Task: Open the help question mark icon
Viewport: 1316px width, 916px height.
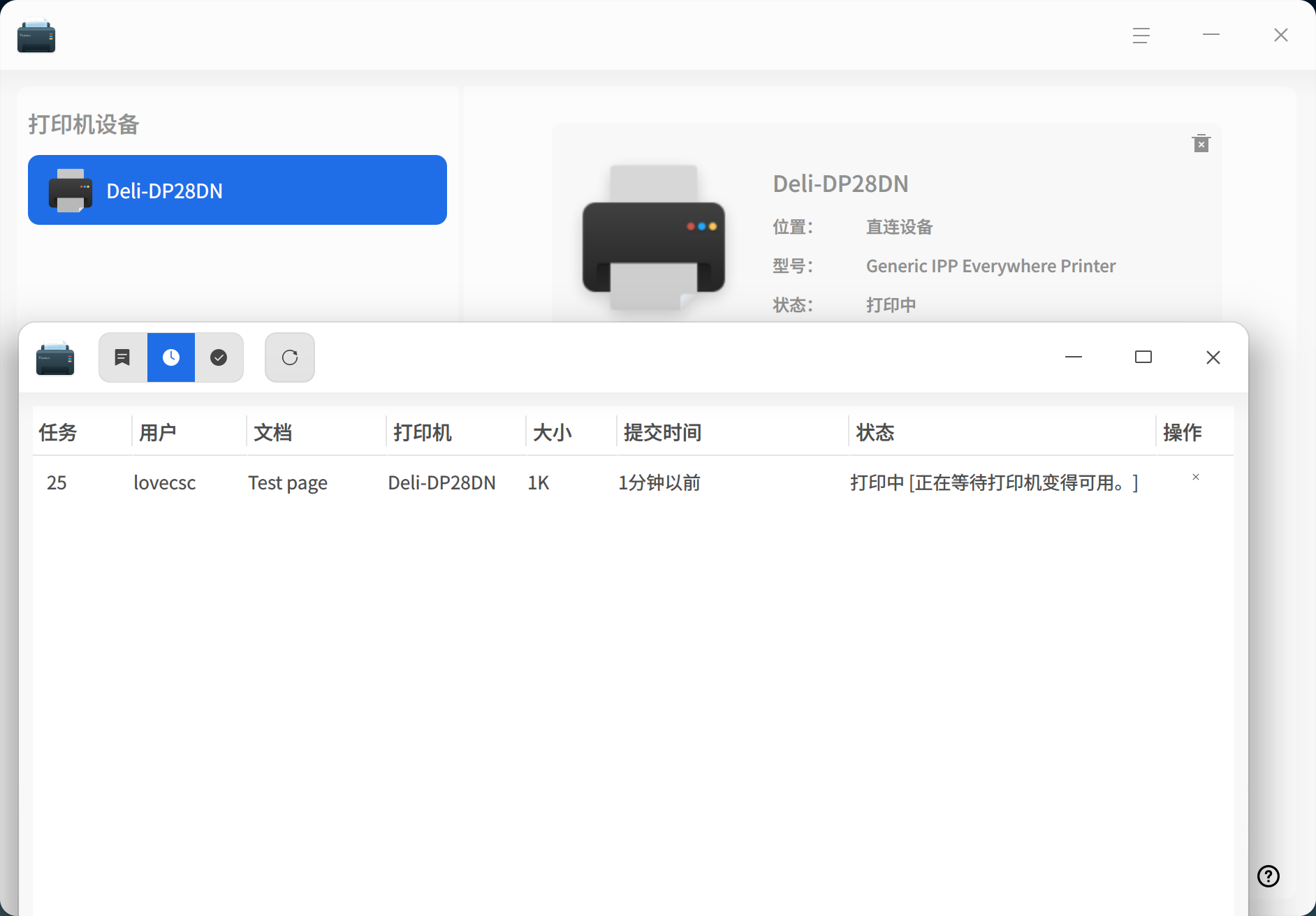Action: (x=1269, y=876)
